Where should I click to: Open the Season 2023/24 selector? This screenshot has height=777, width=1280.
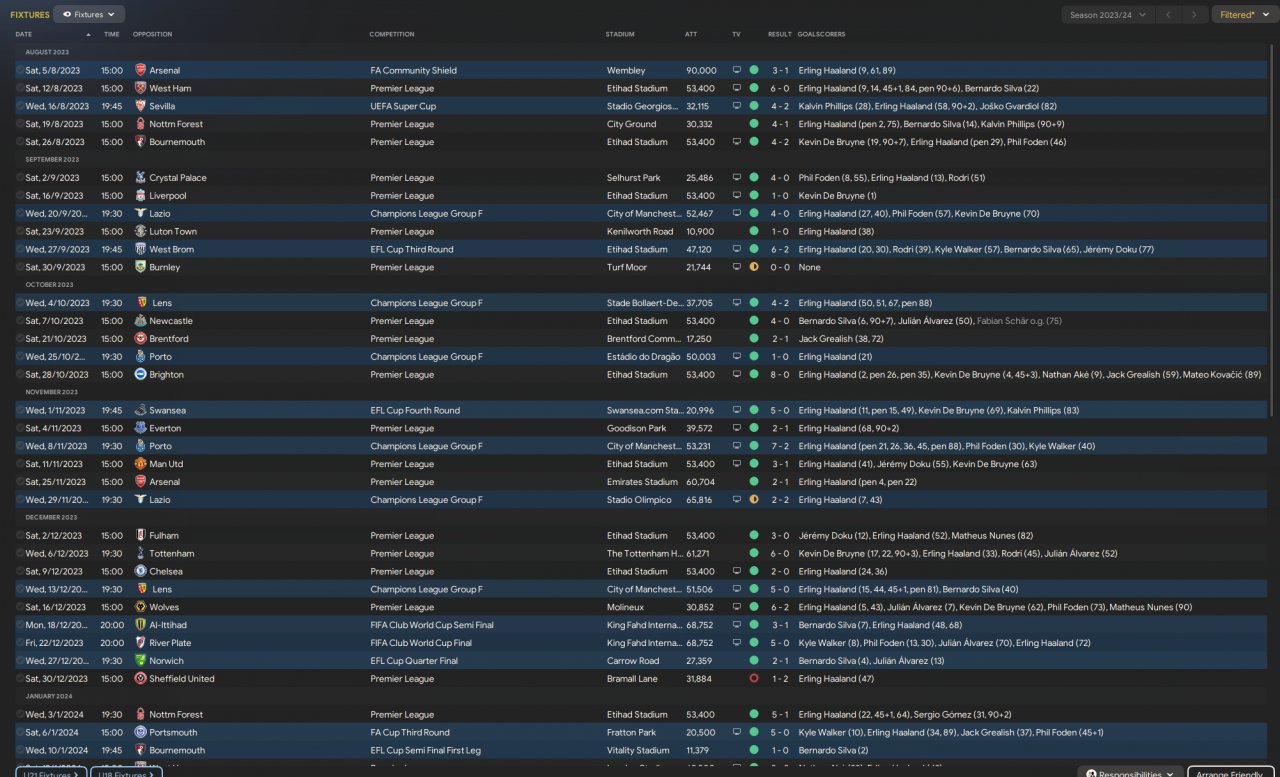(1107, 15)
